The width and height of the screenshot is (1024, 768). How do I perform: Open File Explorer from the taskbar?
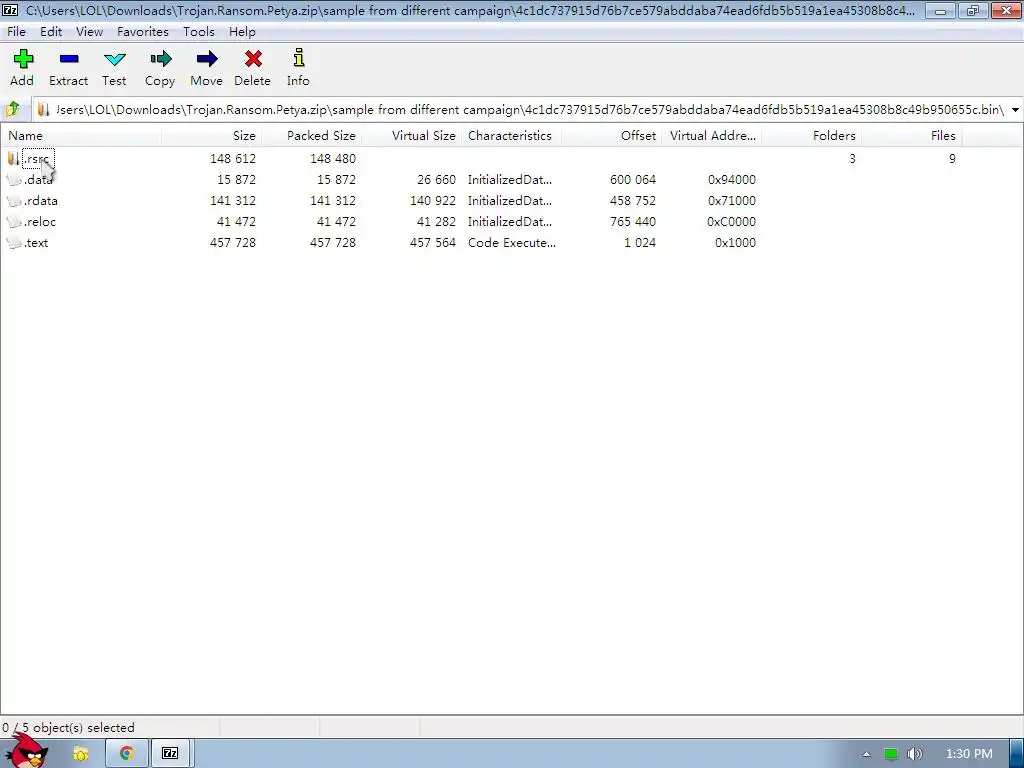click(x=81, y=754)
